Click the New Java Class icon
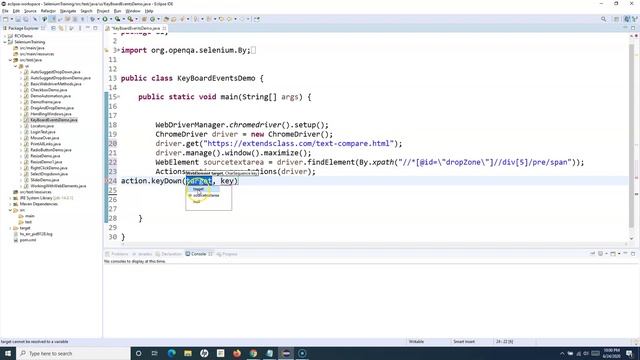 pos(153,19)
